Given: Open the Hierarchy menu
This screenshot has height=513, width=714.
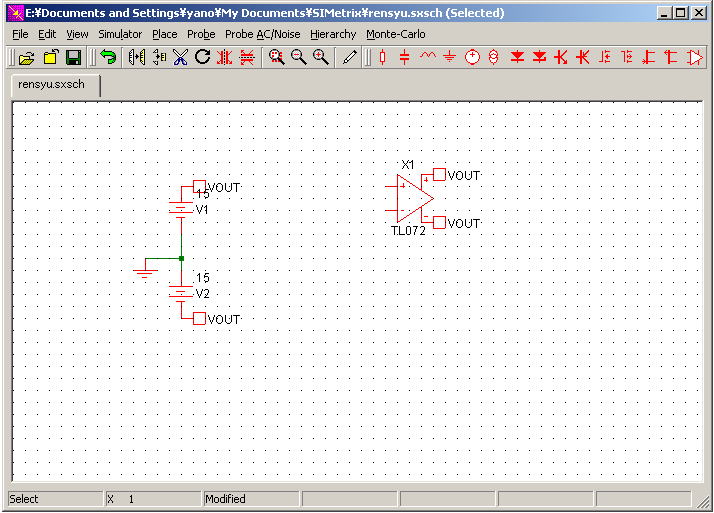Looking at the screenshot, I should pos(333,34).
